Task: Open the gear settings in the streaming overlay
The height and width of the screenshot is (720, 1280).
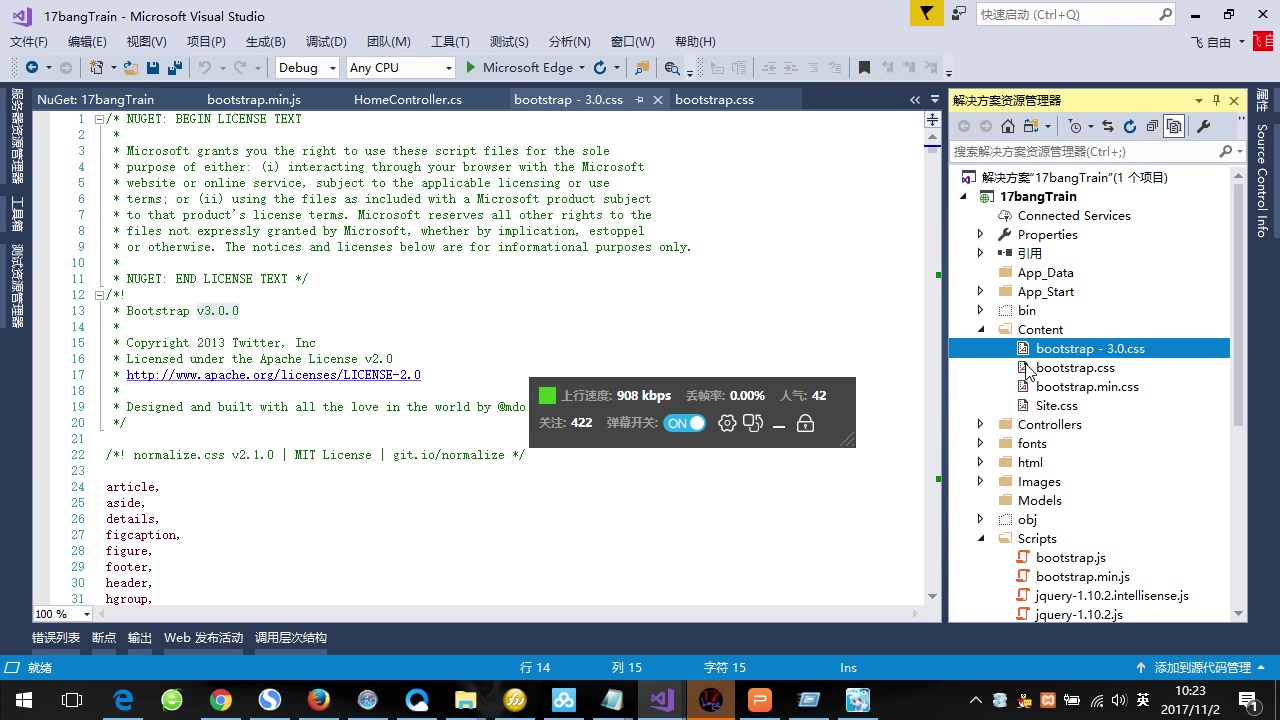Action: [727, 423]
